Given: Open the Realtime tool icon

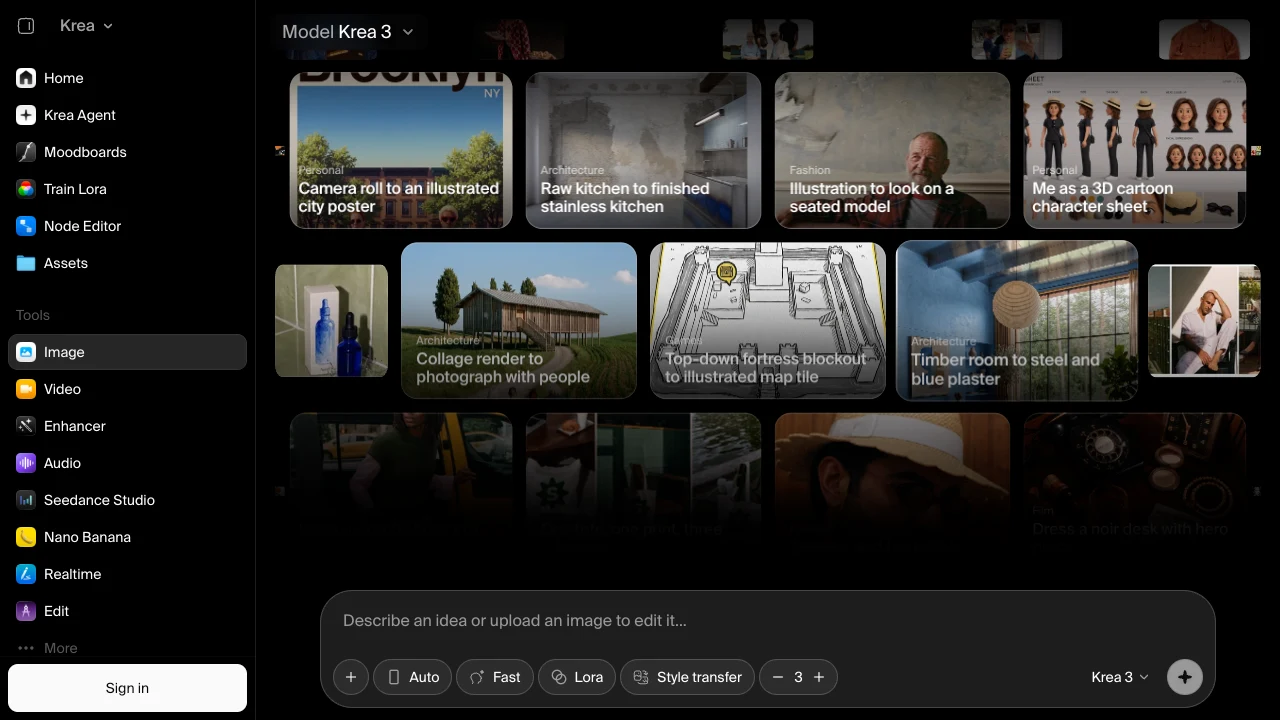Looking at the screenshot, I should click(26, 574).
